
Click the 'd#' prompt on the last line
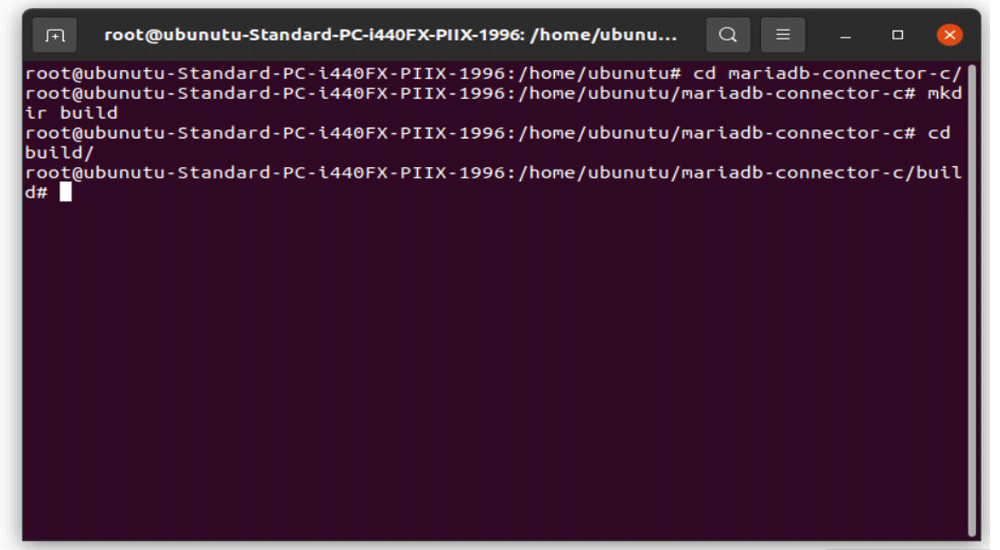[x=36, y=192]
